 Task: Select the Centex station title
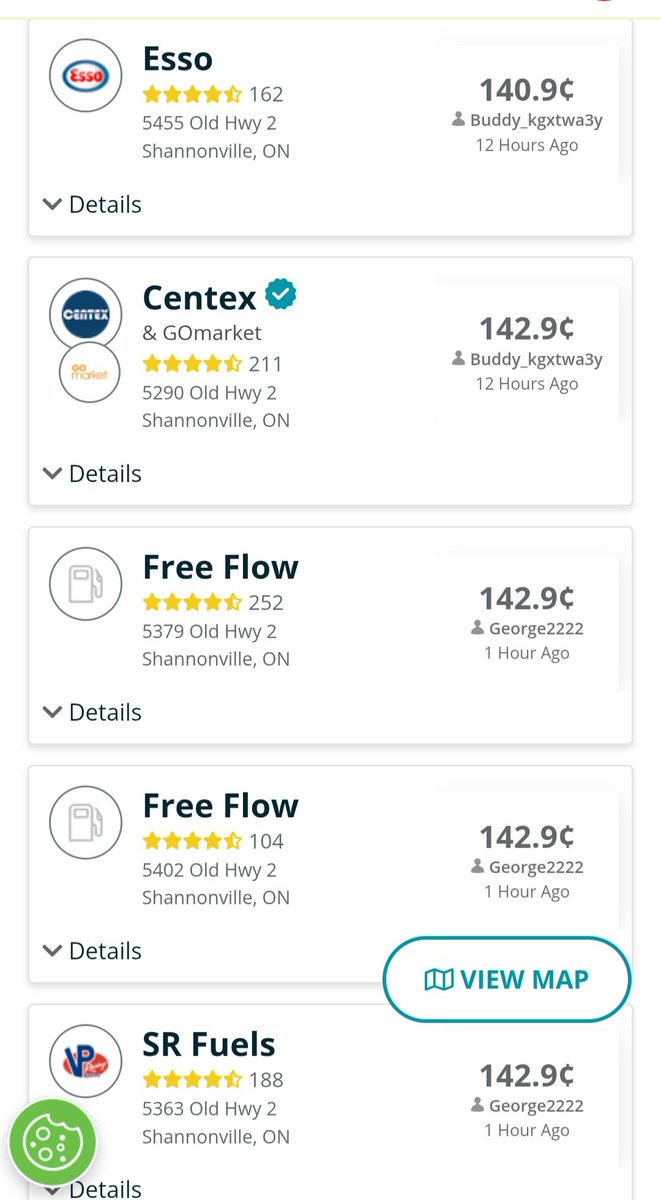click(x=200, y=297)
